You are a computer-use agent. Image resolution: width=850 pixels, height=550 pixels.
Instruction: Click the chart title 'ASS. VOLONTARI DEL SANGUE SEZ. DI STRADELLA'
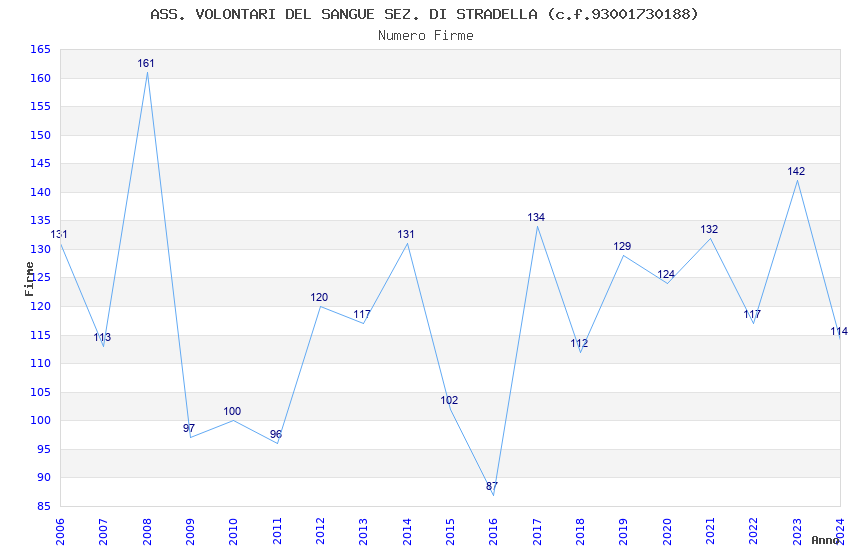[x=344, y=14]
